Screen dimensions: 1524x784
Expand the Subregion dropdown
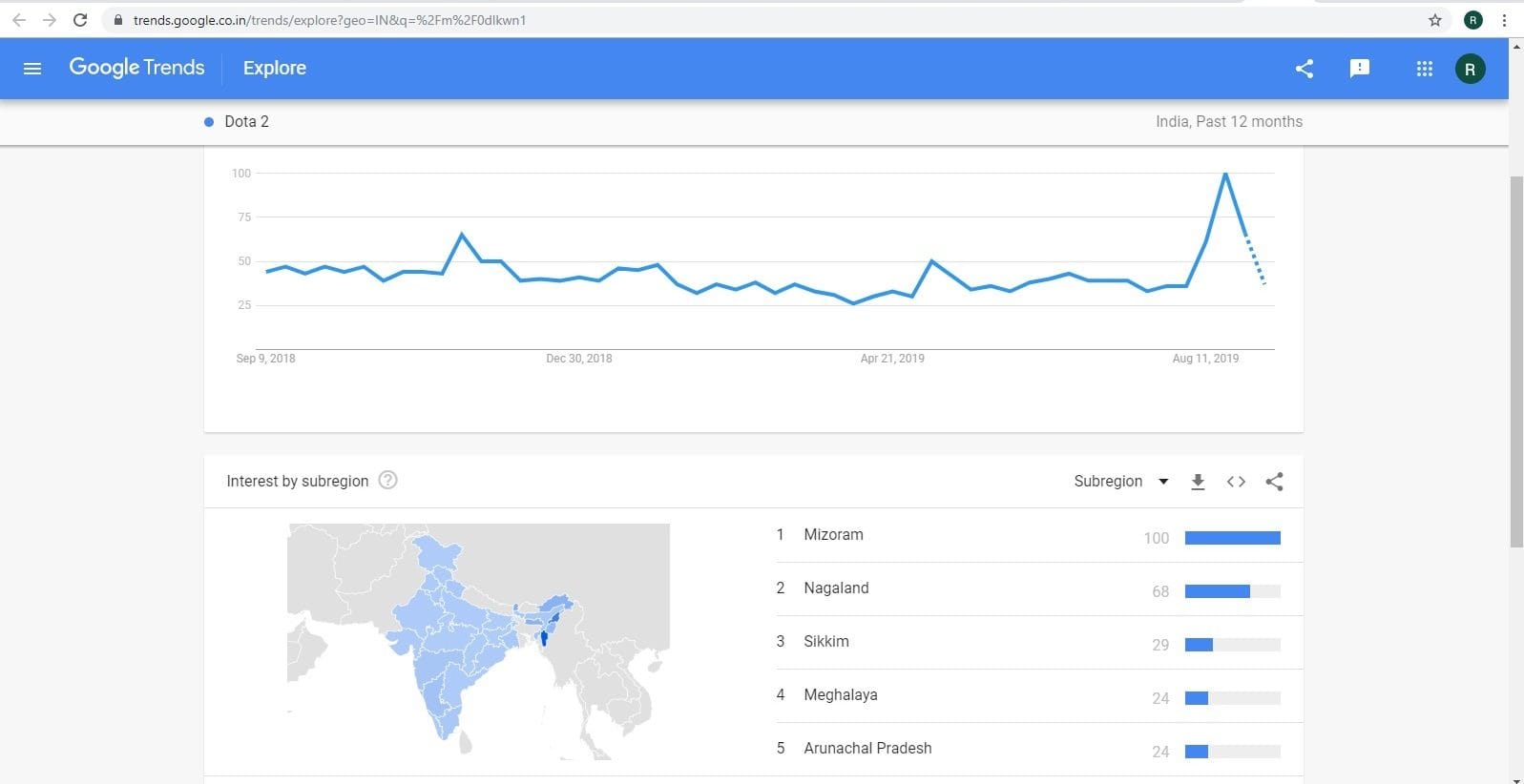click(1121, 482)
